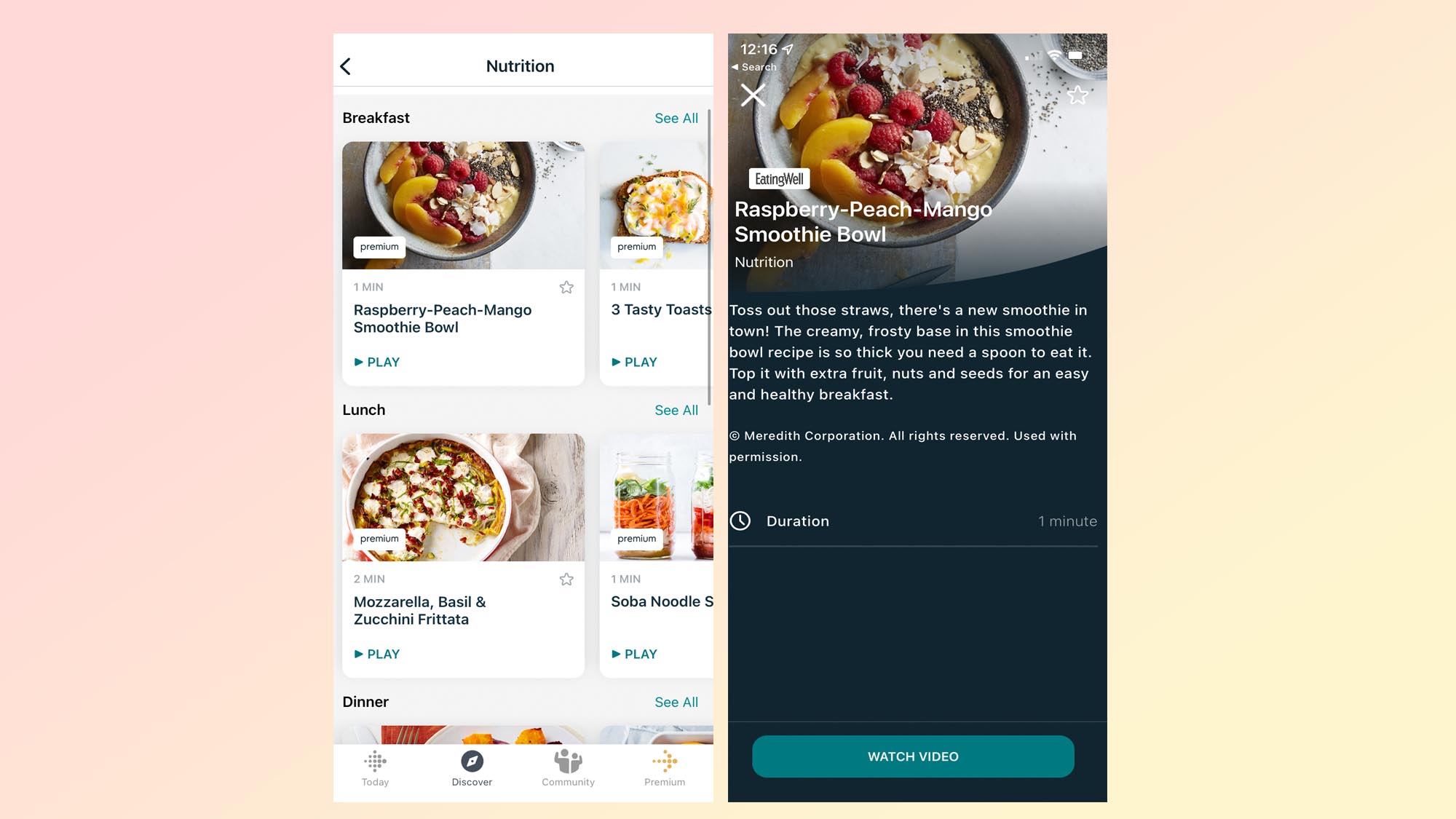
Task: Tap the Community tab icon
Action: coord(568,763)
